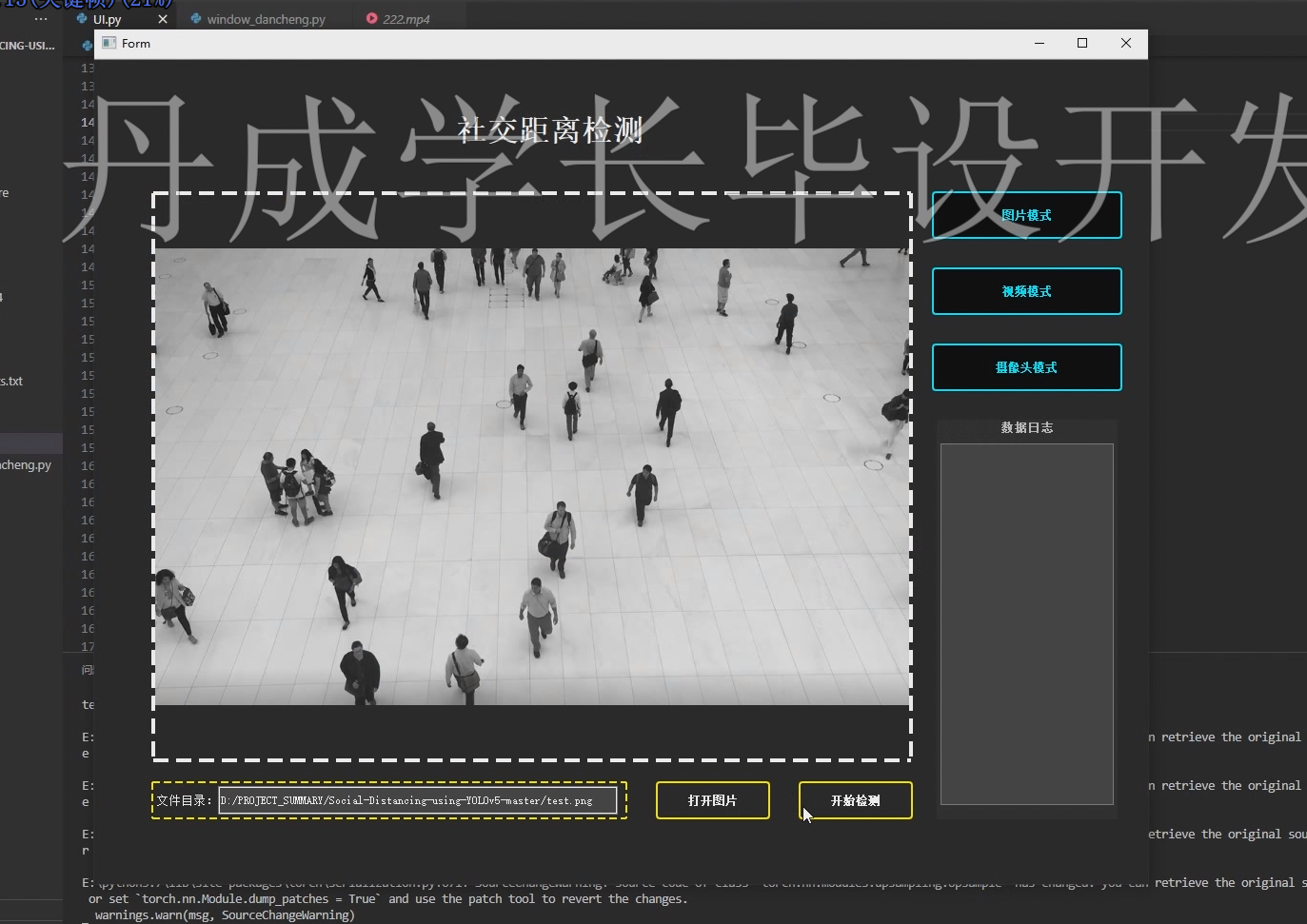Select 图片模式 (image mode) button
Viewport: 1307px width, 924px height.
click(x=1026, y=215)
